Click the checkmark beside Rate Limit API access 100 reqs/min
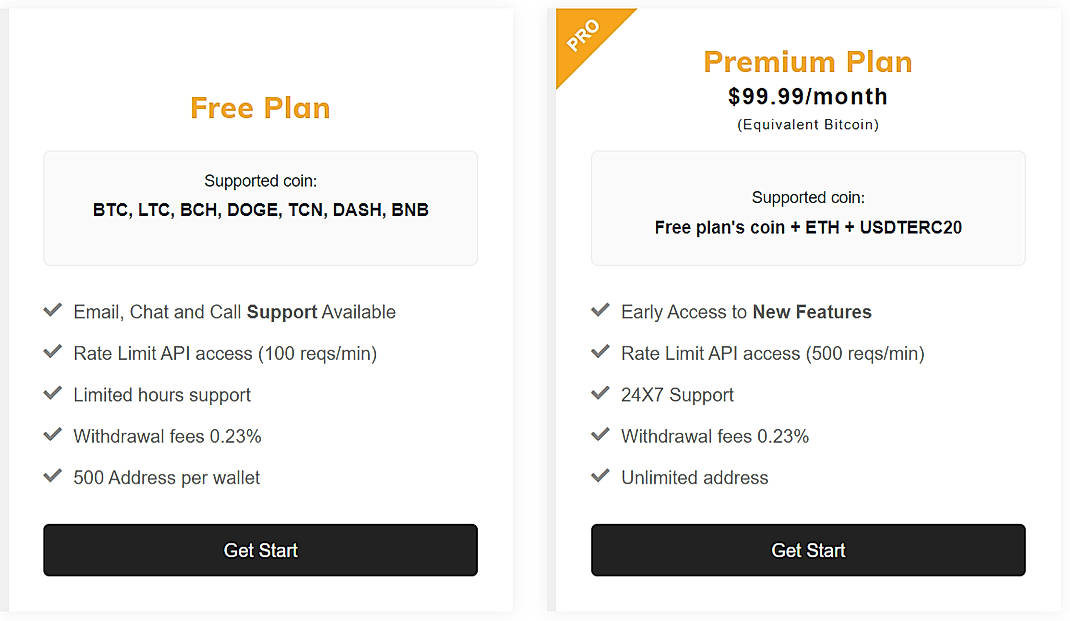 pyautogui.click(x=53, y=353)
